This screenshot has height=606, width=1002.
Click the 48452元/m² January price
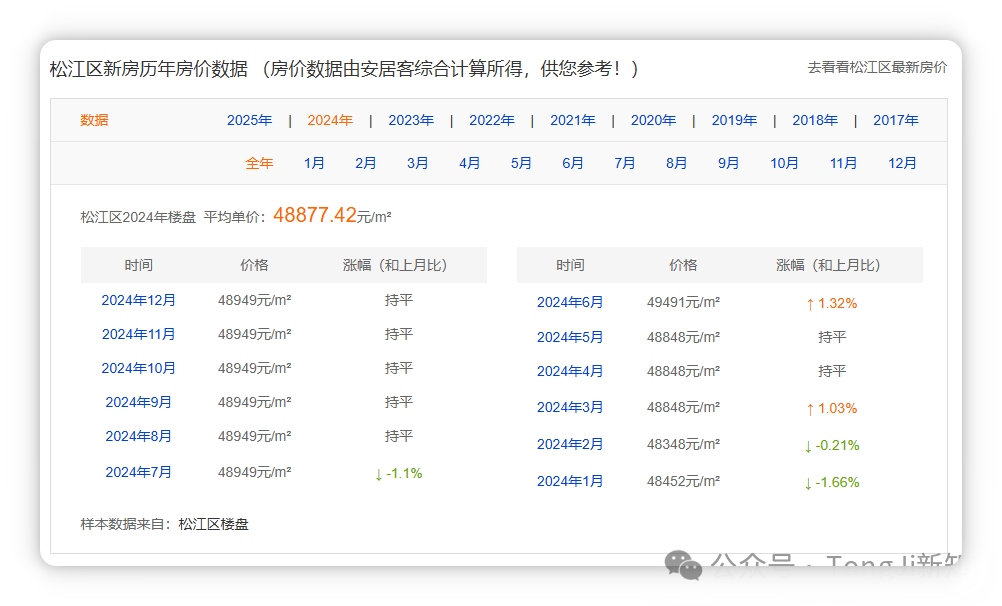click(683, 481)
